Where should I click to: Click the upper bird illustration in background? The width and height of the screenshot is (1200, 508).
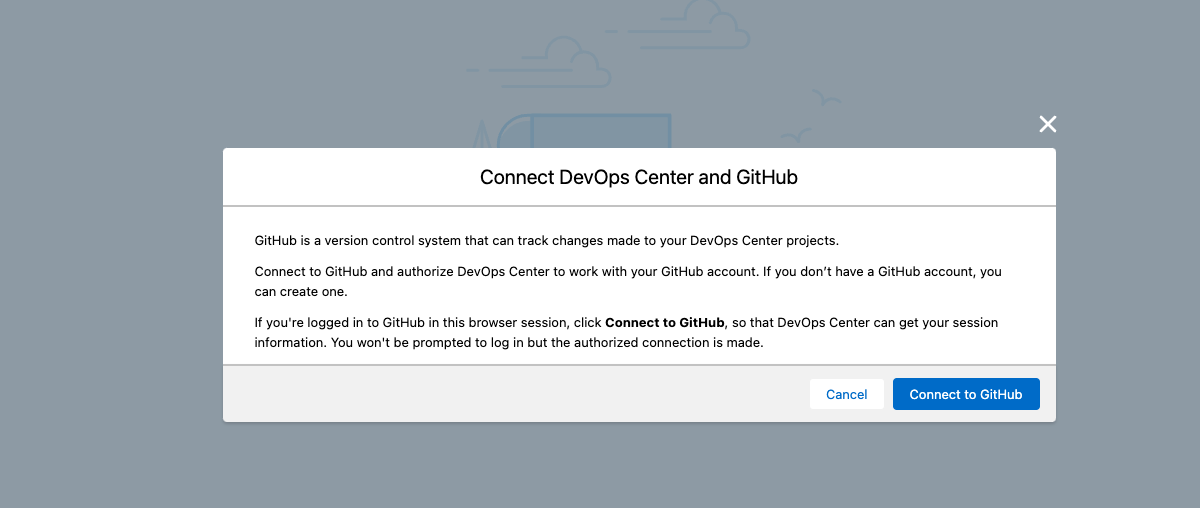click(x=825, y=98)
